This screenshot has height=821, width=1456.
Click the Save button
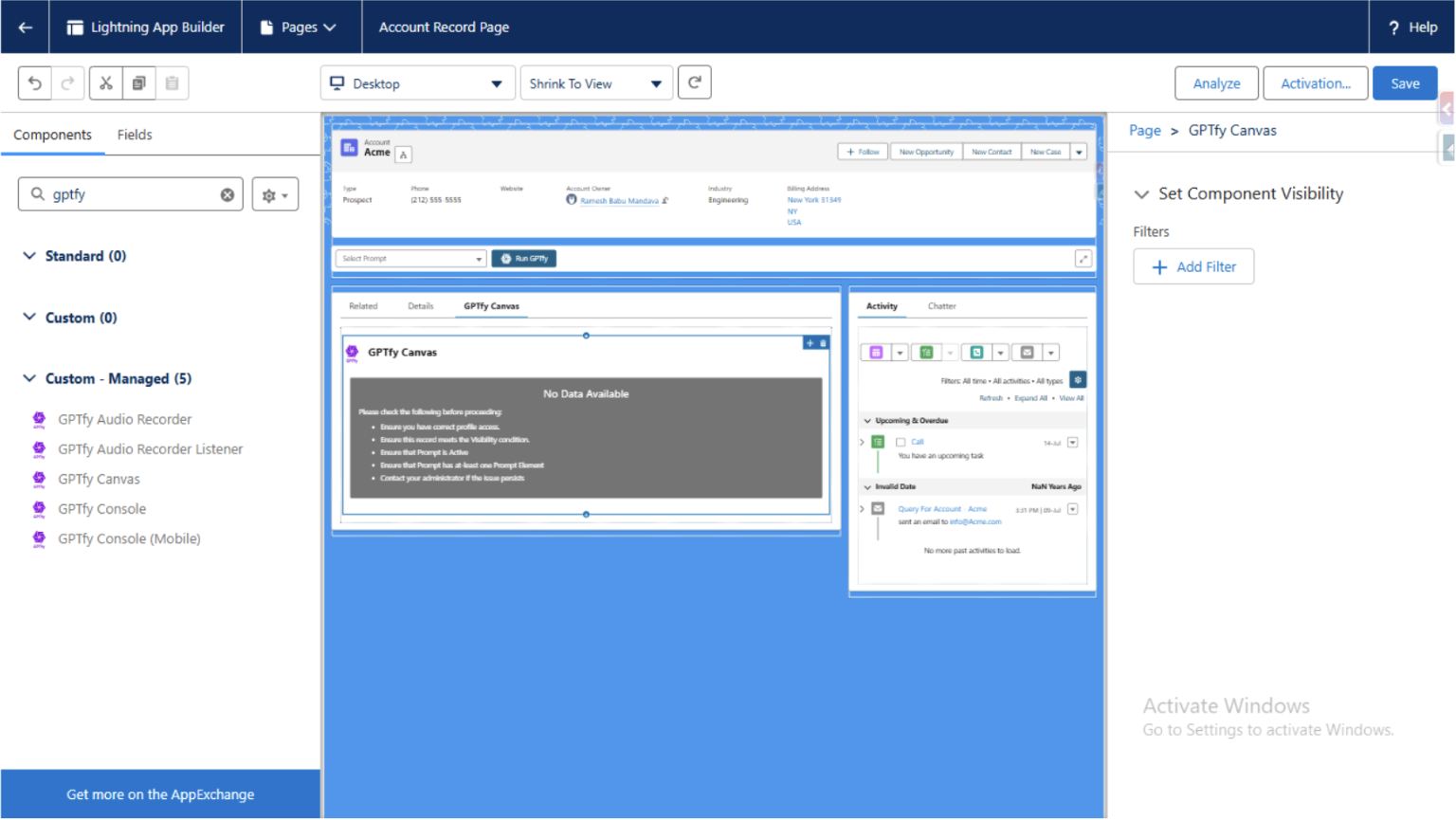[x=1404, y=83]
